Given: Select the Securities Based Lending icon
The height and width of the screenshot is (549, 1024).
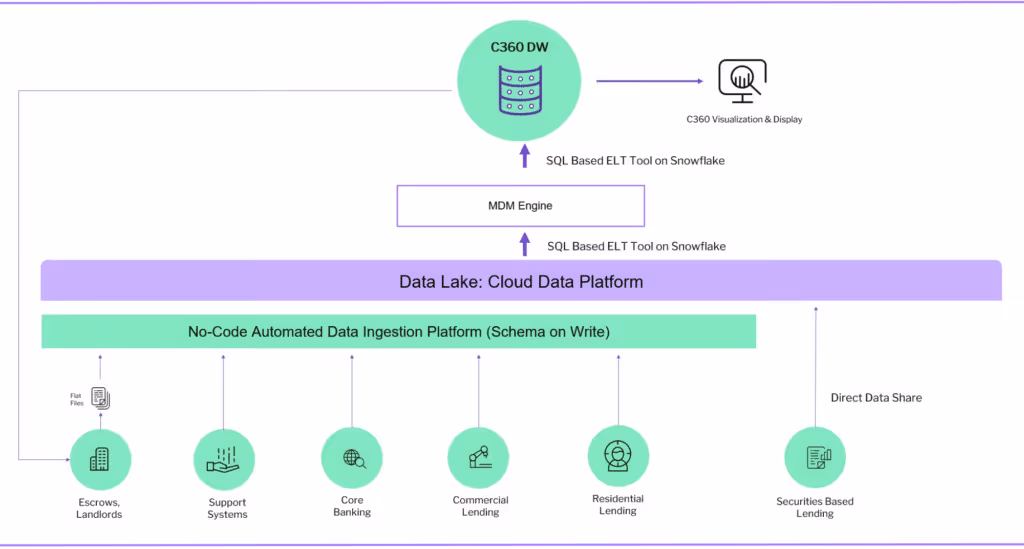Looking at the screenshot, I should 818,458.
